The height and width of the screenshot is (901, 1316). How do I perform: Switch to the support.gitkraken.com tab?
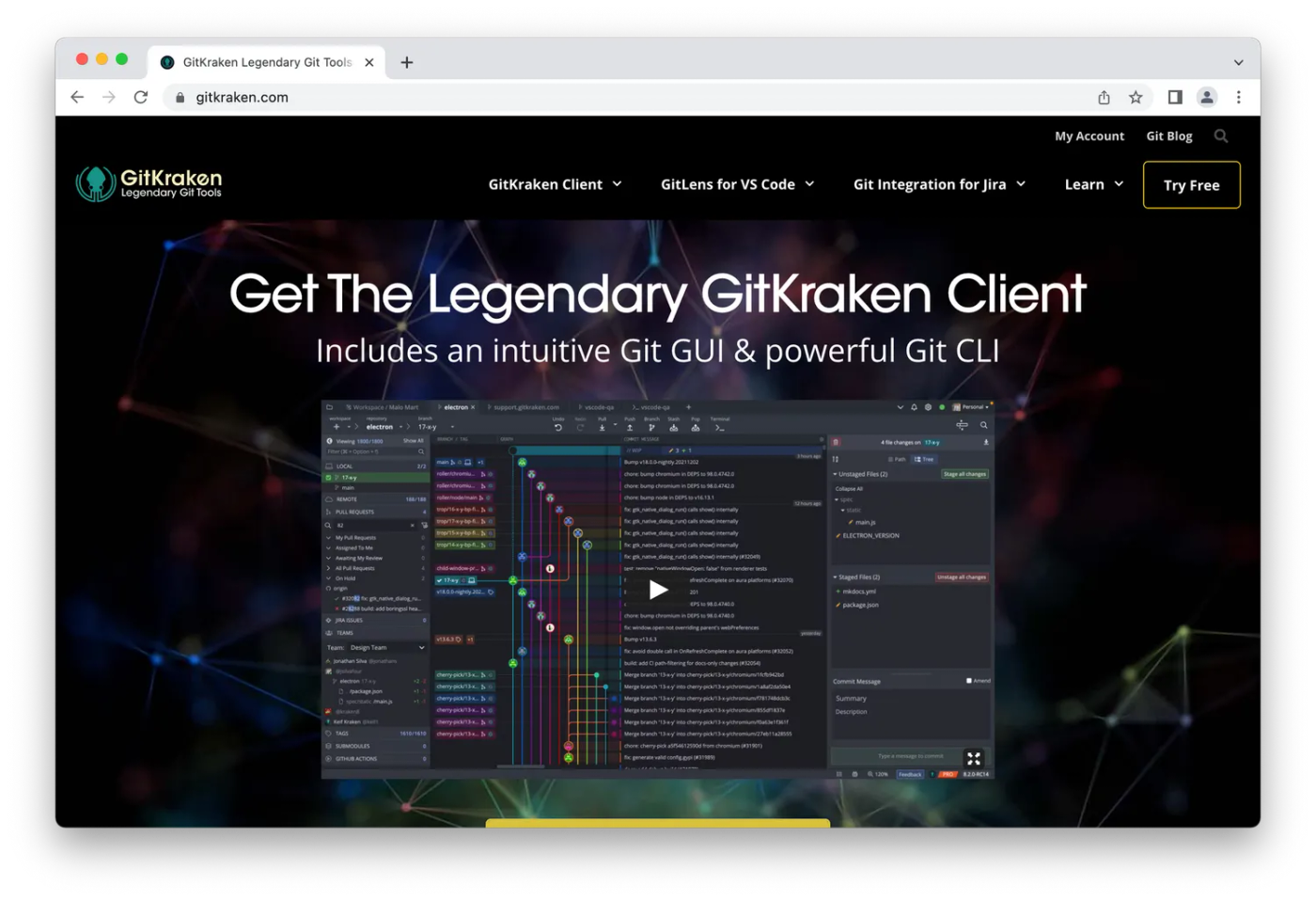pyautogui.click(x=526, y=407)
